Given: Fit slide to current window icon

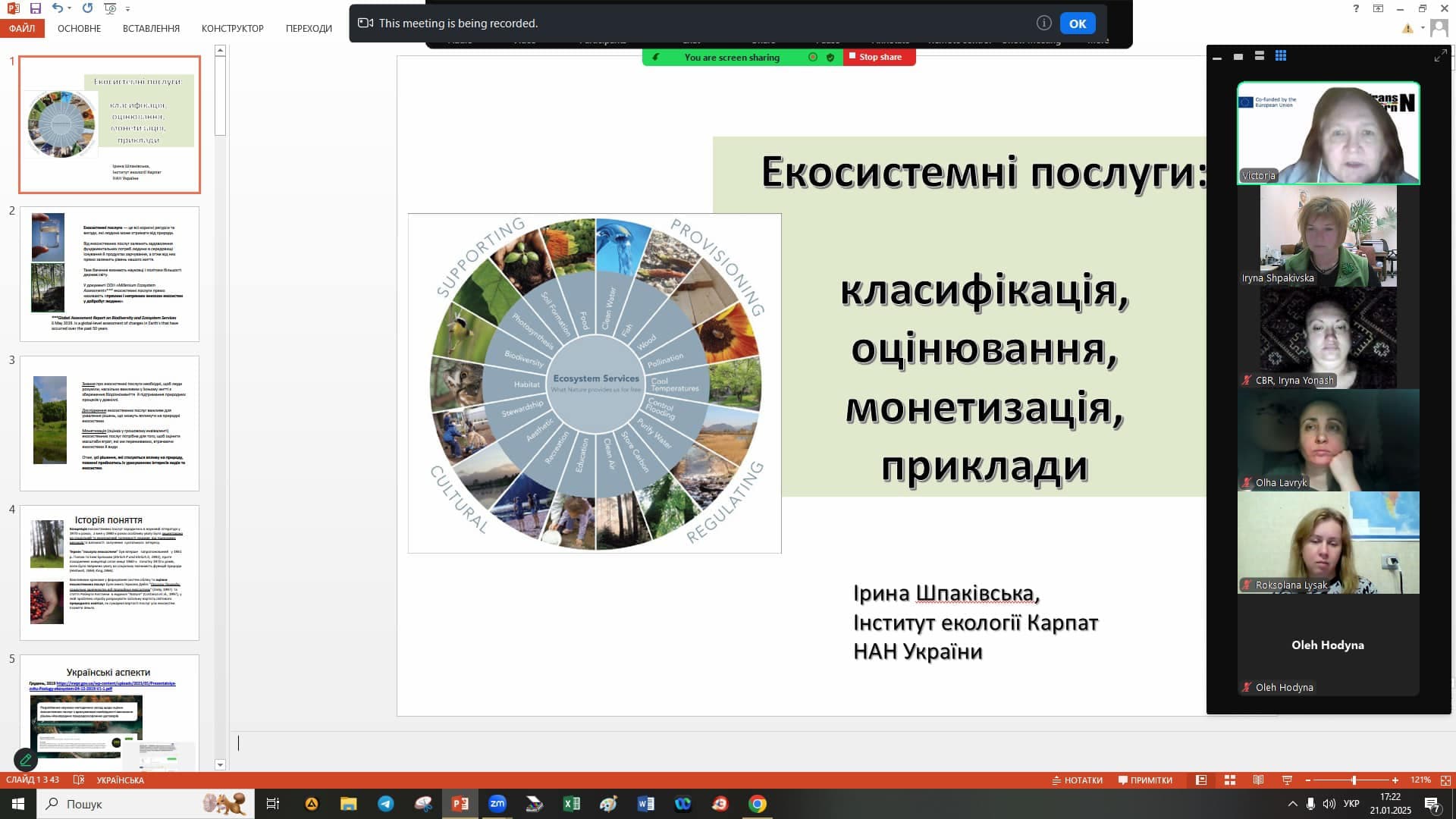Looking at the screenshot, I should point(1445,780).
